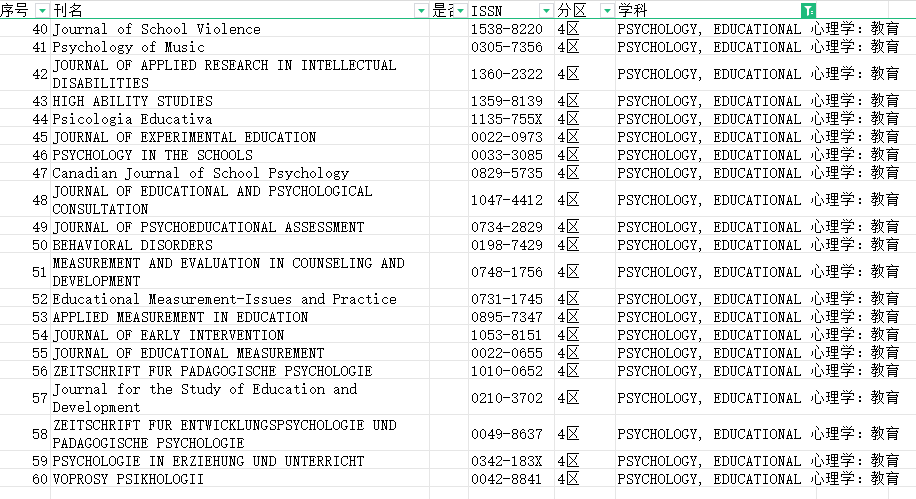Select ISSN cell 0342-183X
This screenshot has height=499, width=916.
point(511,460)
